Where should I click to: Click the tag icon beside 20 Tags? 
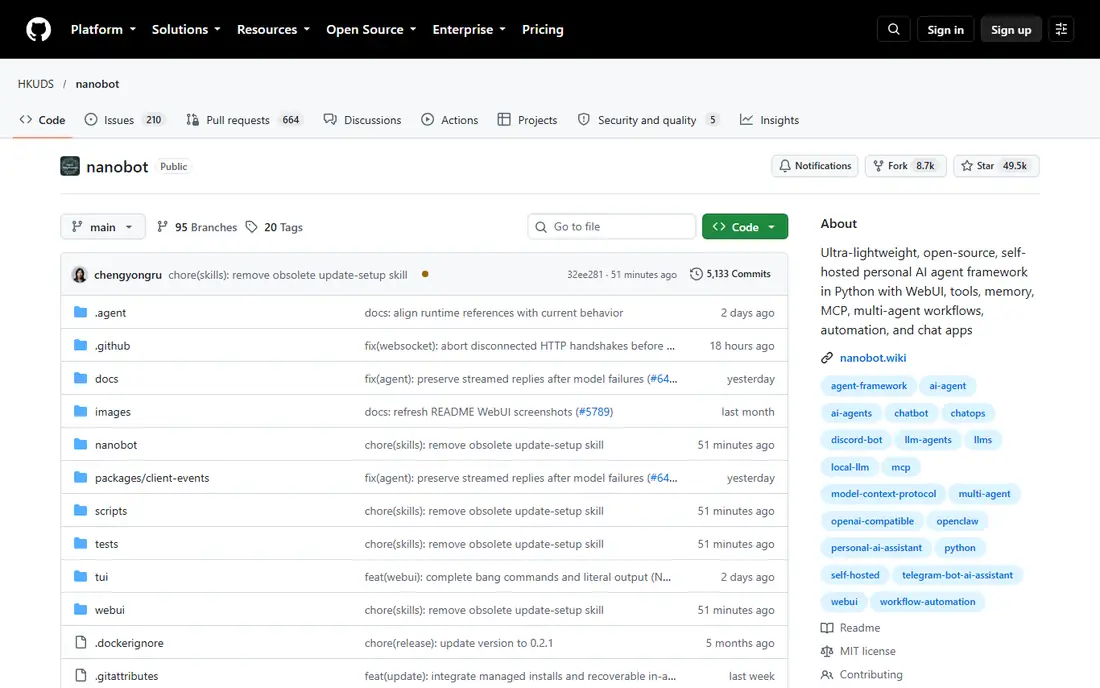(x=252, y=227)
